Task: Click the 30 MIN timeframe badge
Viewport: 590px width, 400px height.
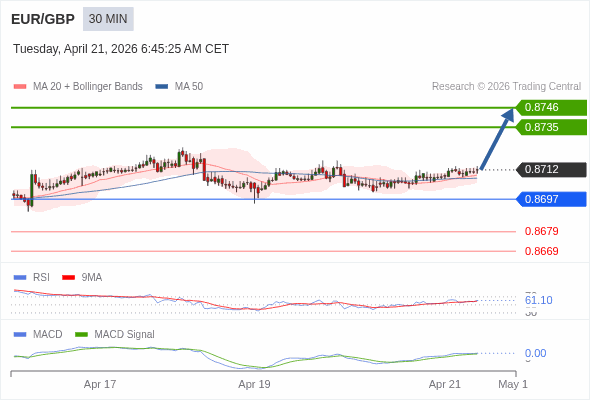Action: [x=108, y=19]
